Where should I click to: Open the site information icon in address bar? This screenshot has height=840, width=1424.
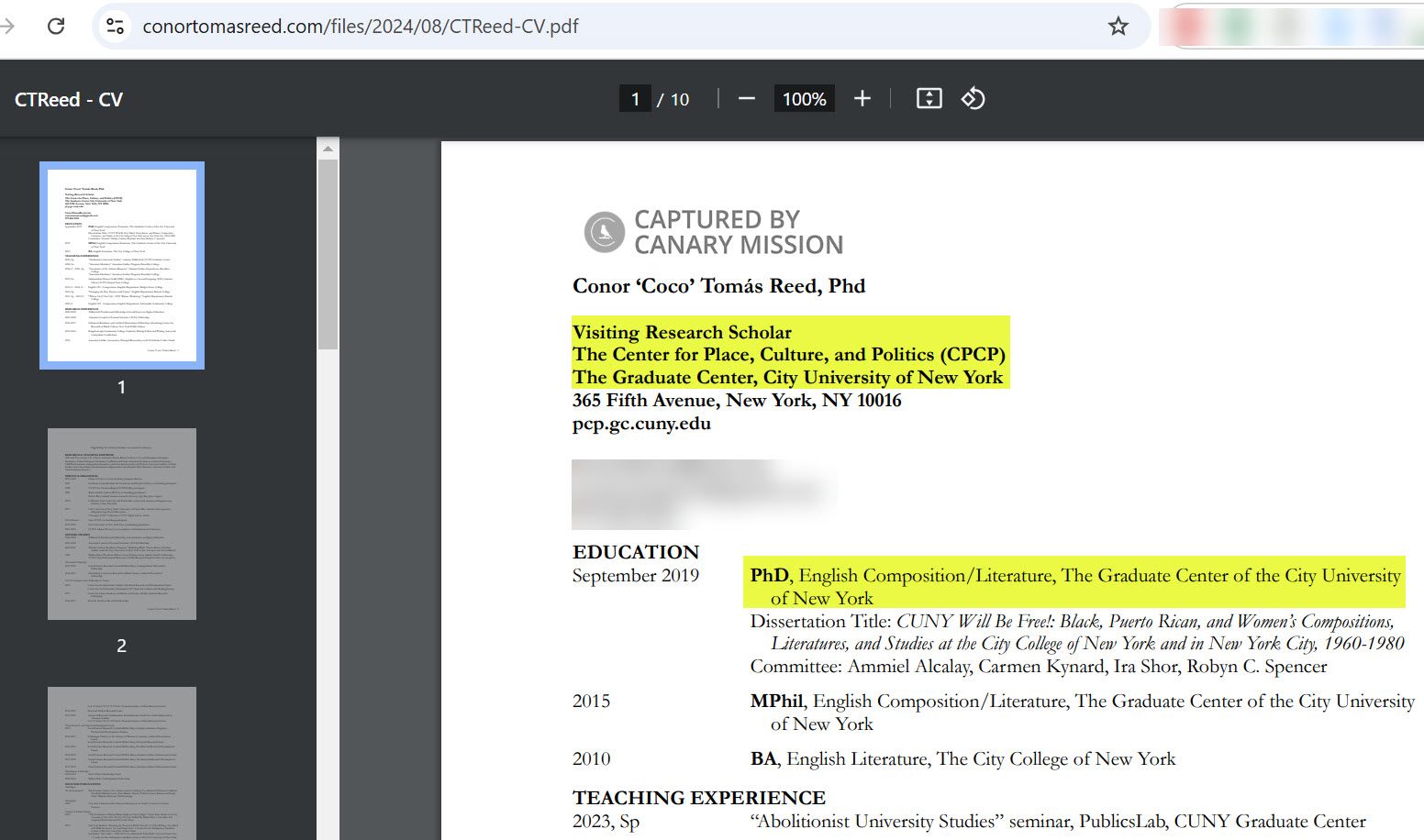coord(116,26)
